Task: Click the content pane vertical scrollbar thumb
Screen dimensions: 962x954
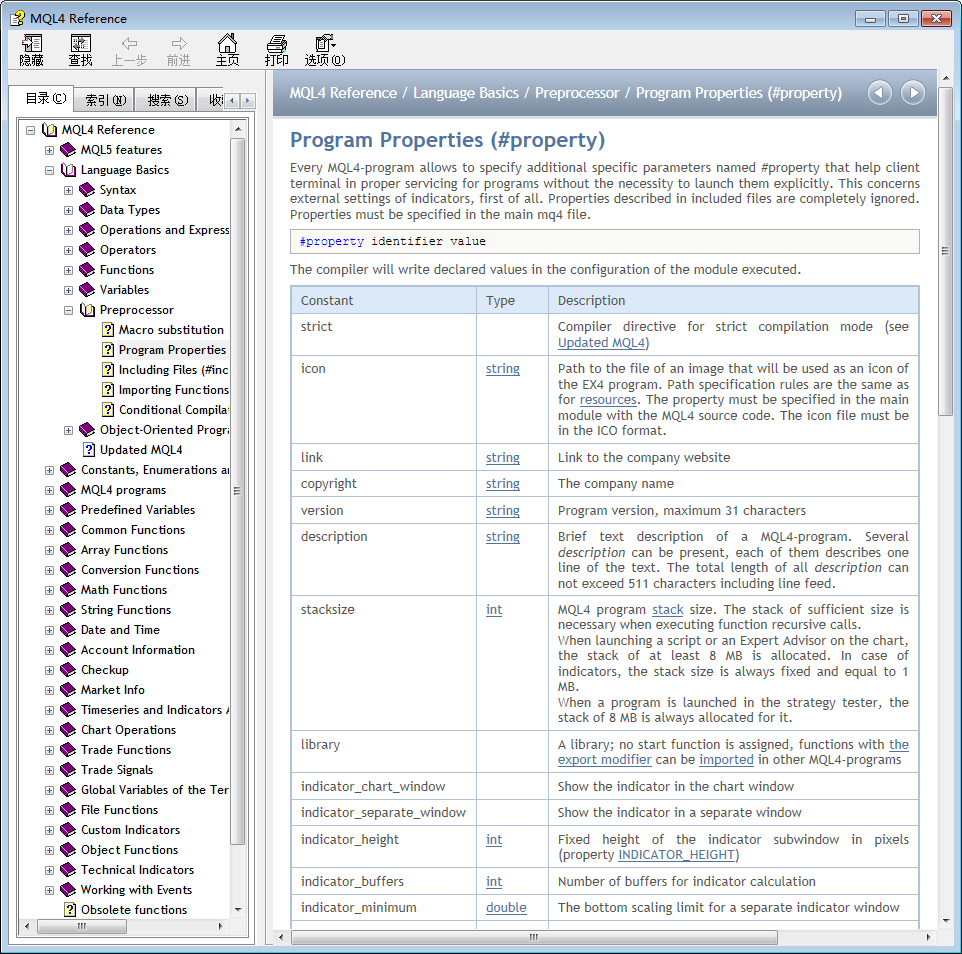Action: coord(945,250)
